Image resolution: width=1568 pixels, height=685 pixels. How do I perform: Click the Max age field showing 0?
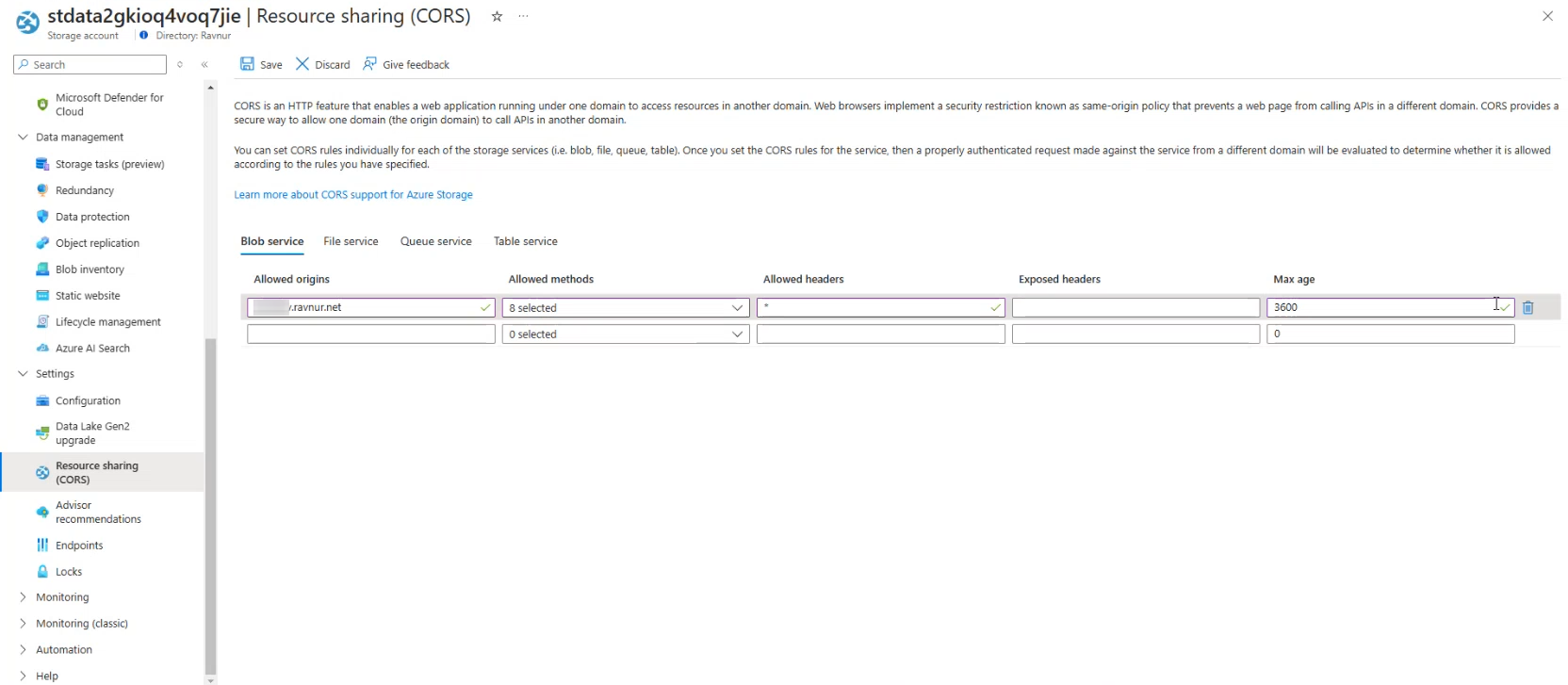(x=1391, y=334)
